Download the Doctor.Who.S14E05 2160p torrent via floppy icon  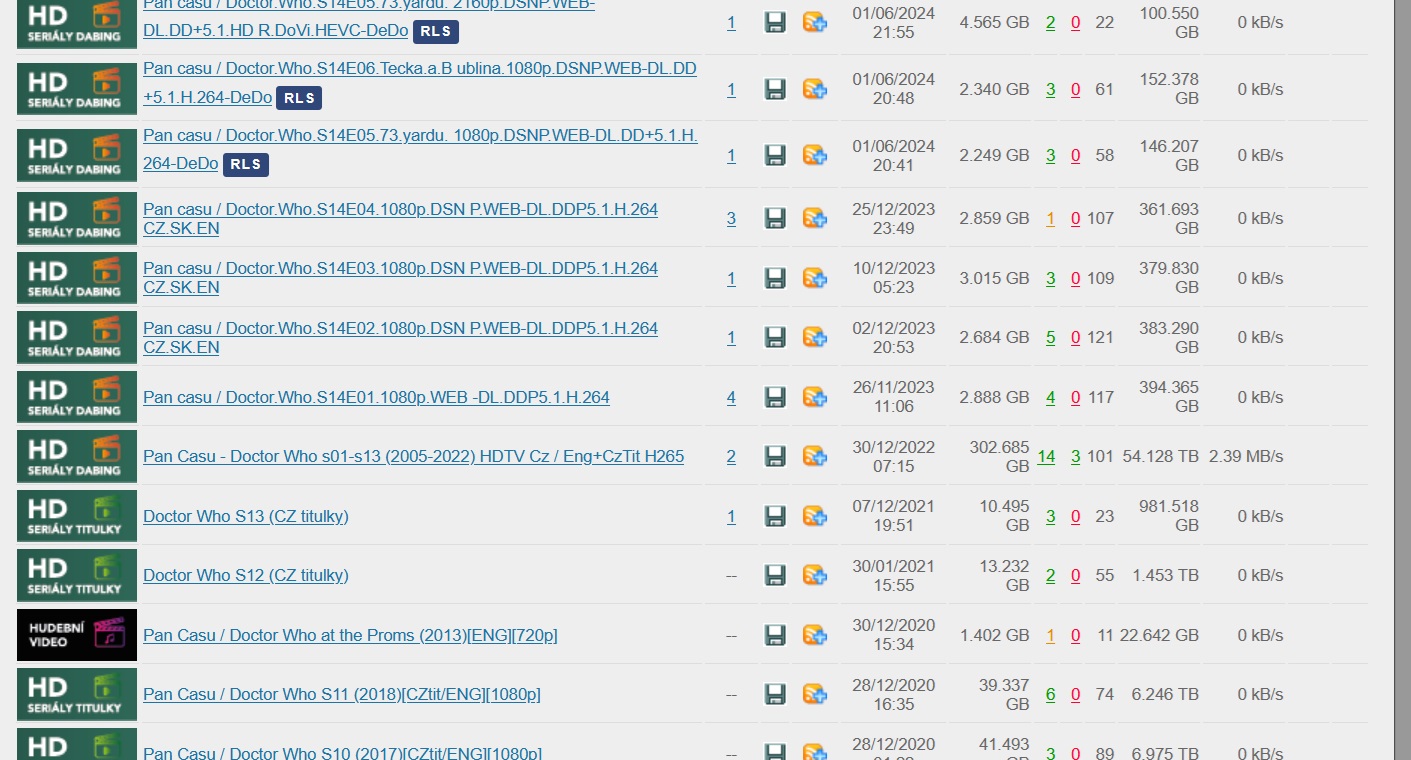point(775,22)
